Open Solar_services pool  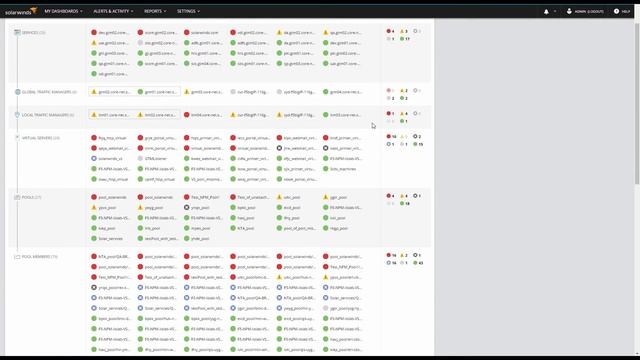(x=111, y=239)
